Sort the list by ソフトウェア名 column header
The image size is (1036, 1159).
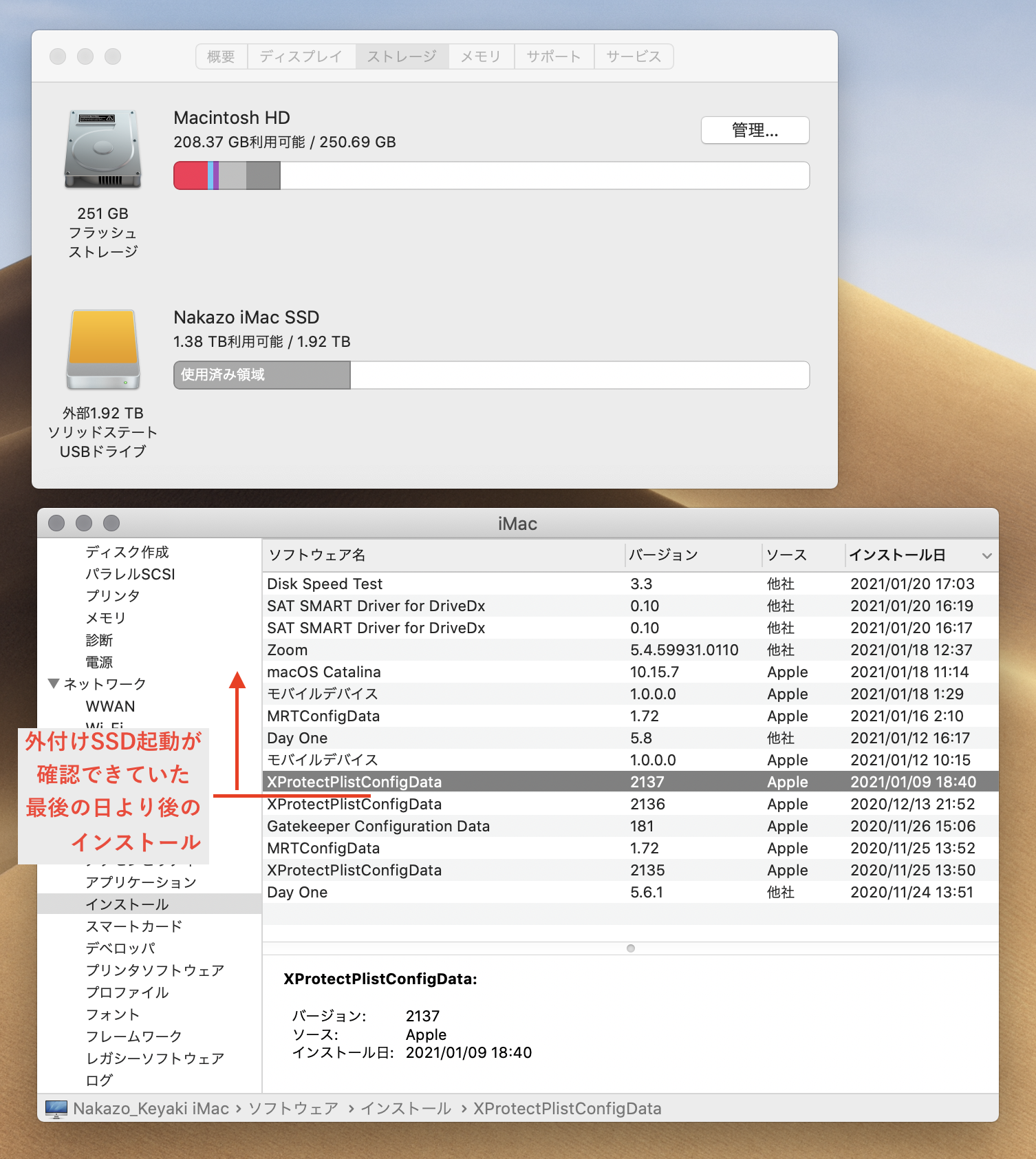click(444, 555)
